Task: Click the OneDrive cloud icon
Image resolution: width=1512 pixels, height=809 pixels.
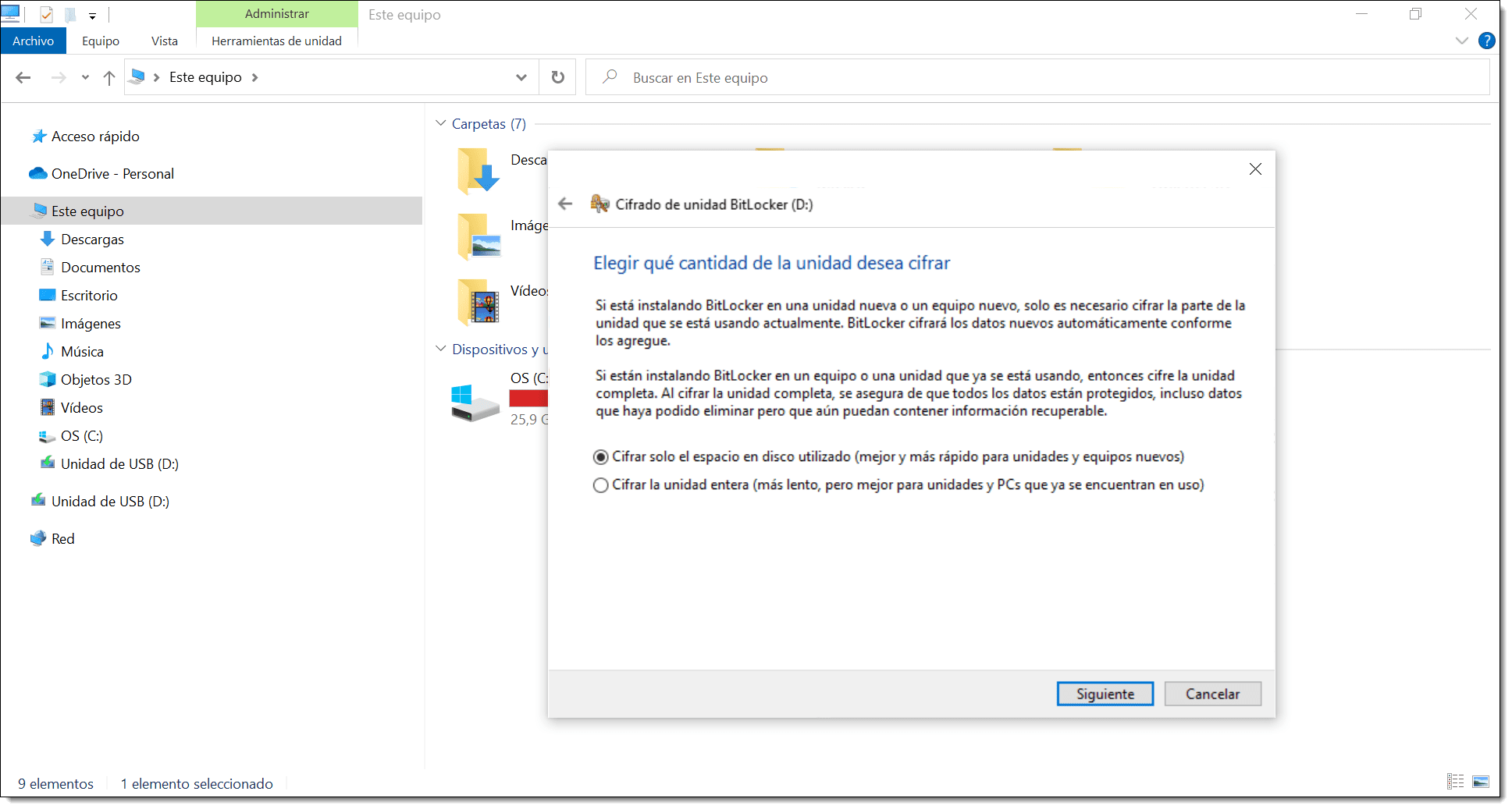Action: click(x=38, y=173)
